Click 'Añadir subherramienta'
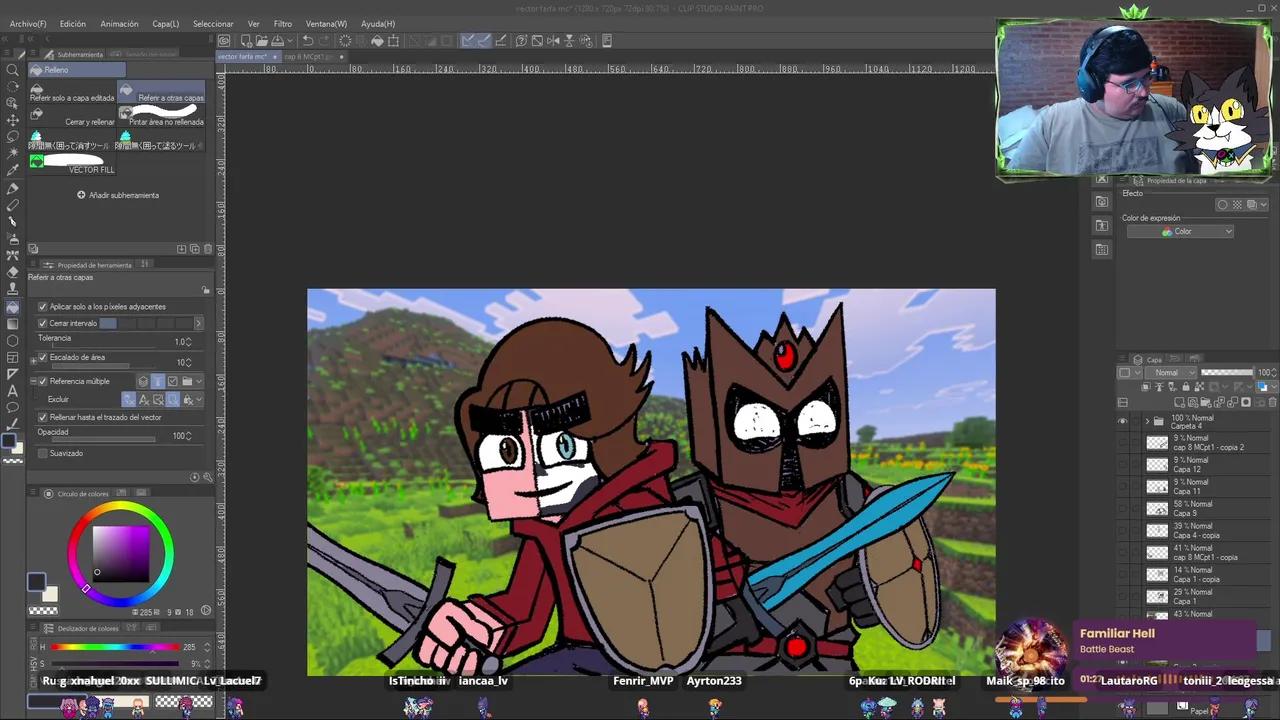 [118, 195]
